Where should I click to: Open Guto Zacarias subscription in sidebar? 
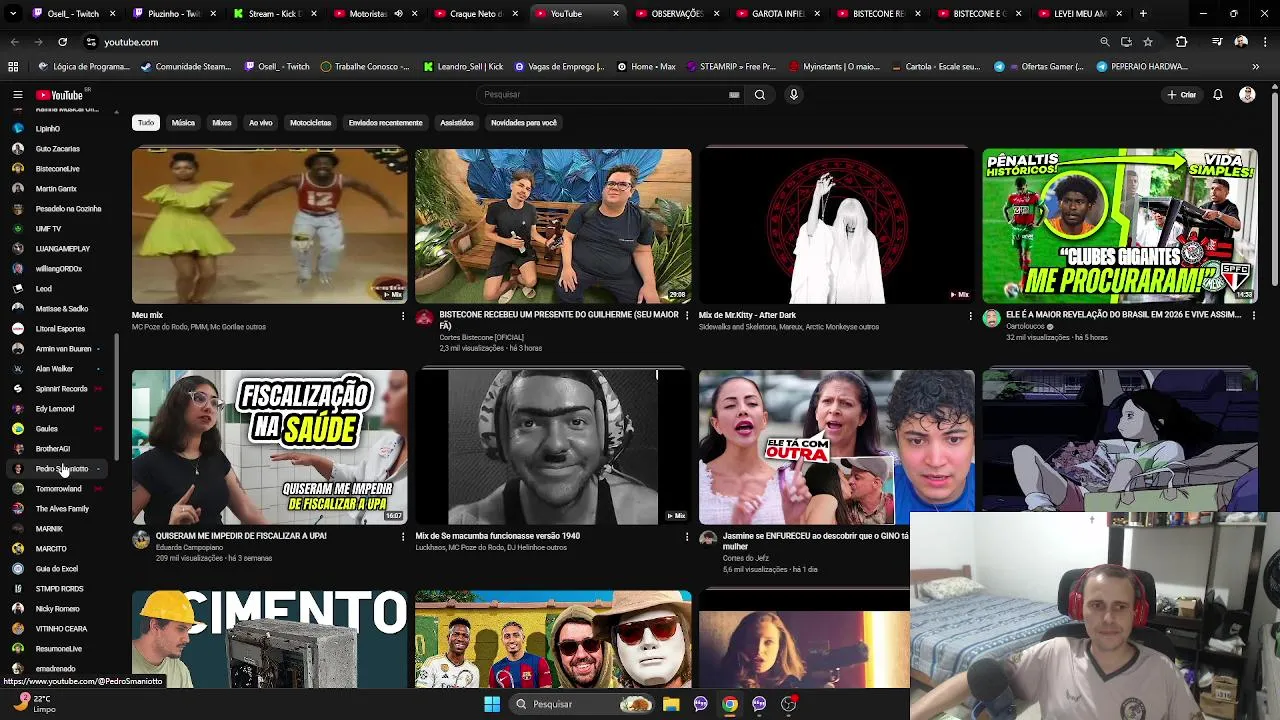pos(58,149)
